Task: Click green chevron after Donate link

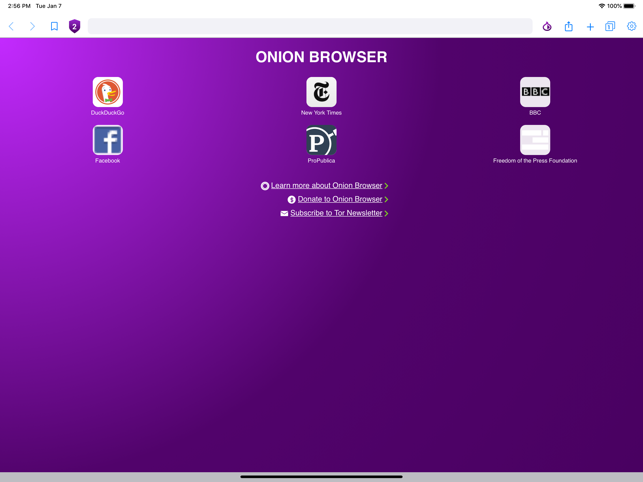Action: [386, 199]
